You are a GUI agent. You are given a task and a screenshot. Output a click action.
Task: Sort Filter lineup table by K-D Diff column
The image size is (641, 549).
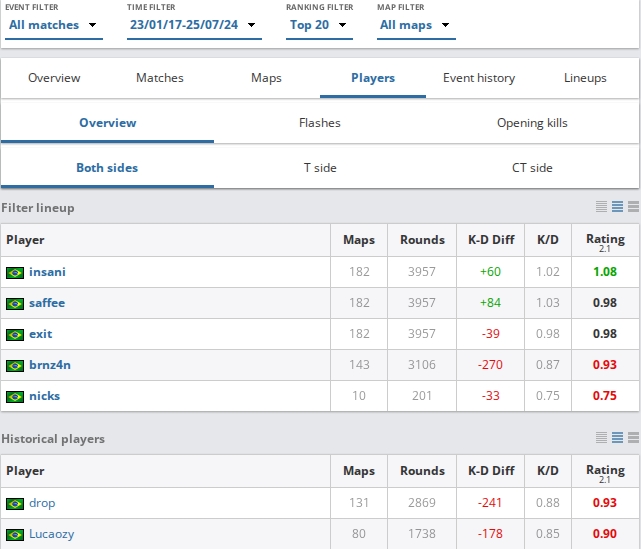[491, 240]
